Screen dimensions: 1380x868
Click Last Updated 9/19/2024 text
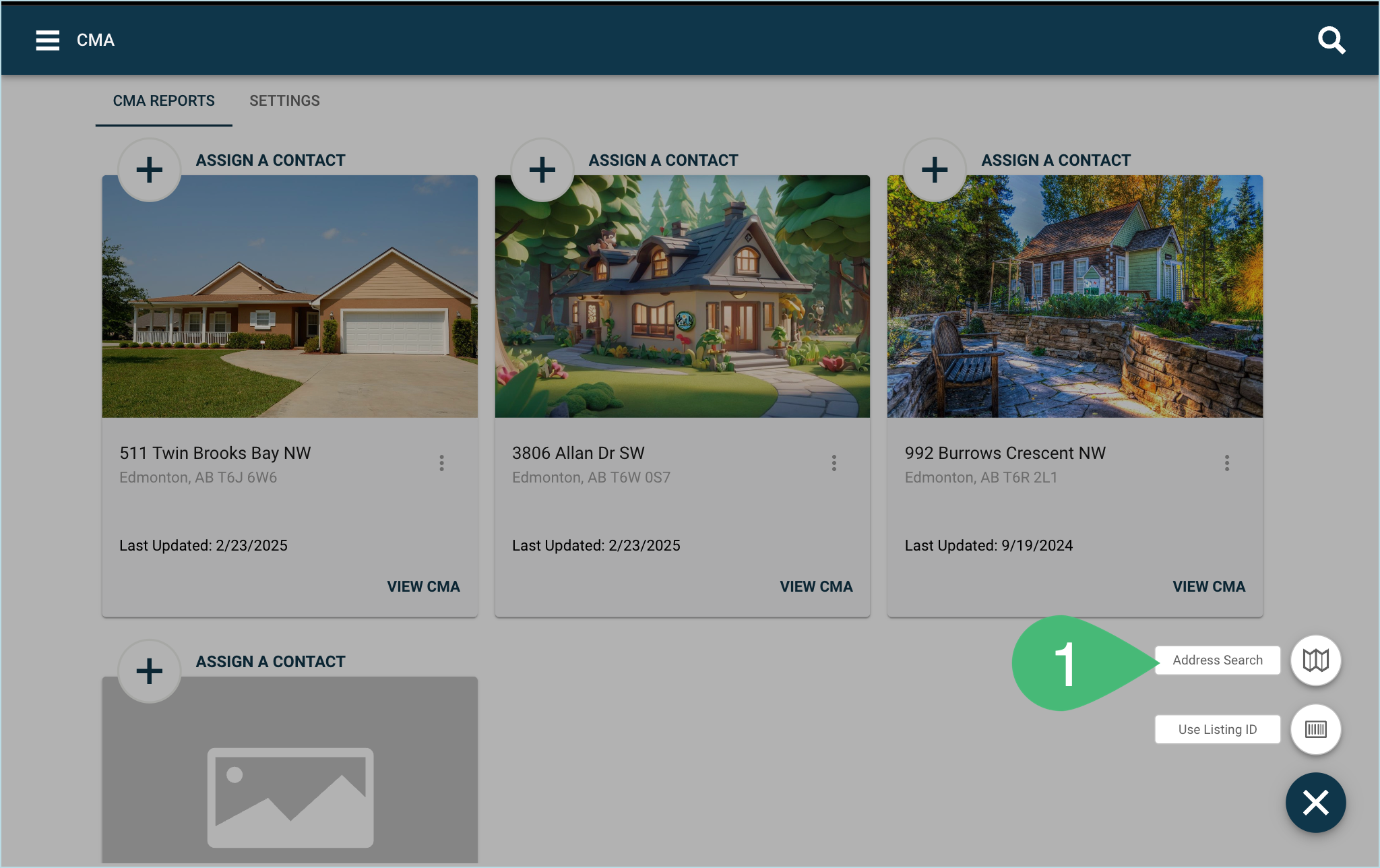click(x=989, y=545)
